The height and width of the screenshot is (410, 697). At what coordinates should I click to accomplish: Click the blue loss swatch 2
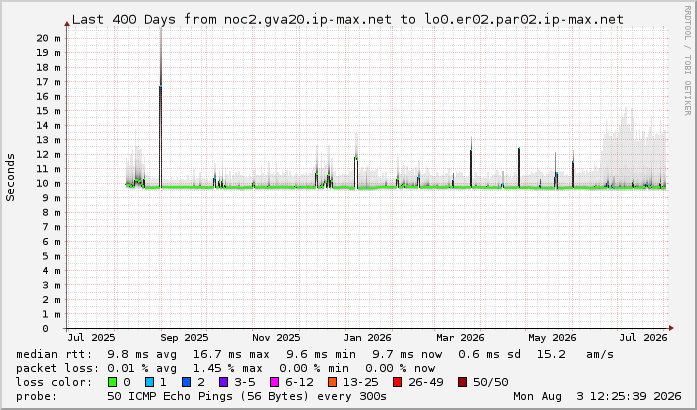click(x=186, y=382)
